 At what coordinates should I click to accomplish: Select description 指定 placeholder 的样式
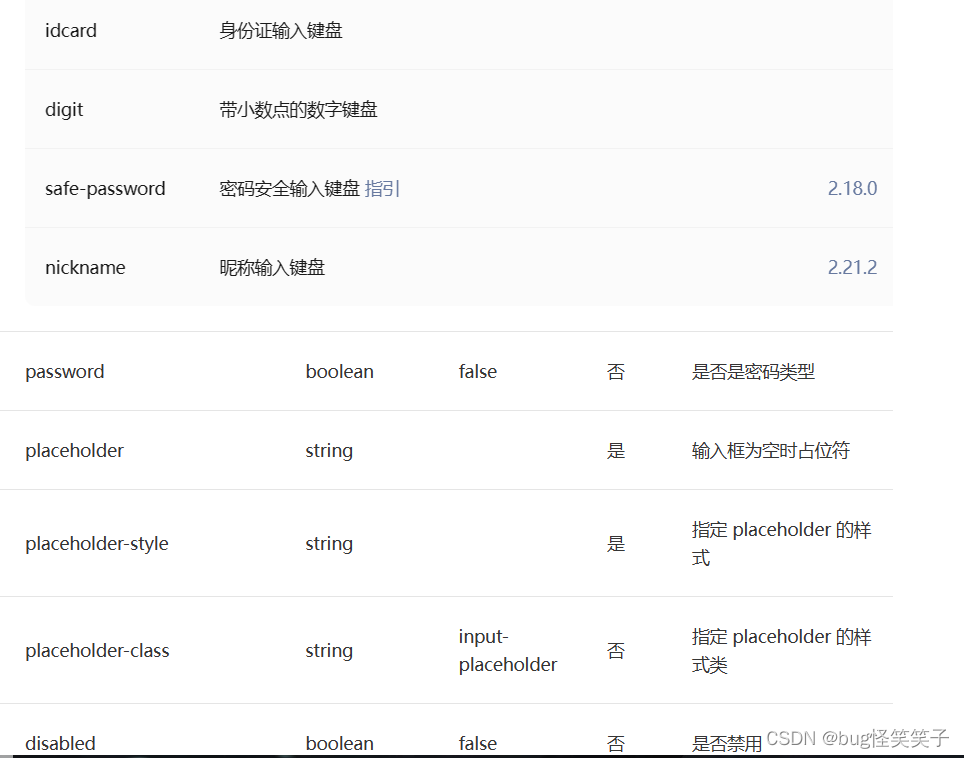pos(781,543)
